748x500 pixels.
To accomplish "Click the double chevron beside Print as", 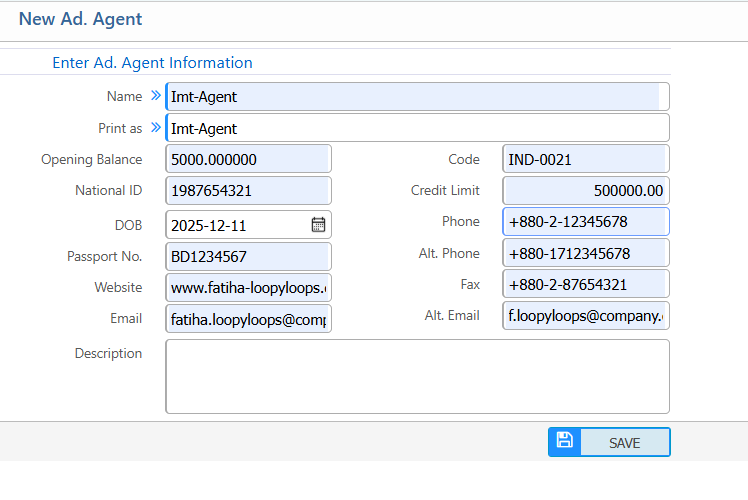I will pyautogui.click(x=155, y=128).
